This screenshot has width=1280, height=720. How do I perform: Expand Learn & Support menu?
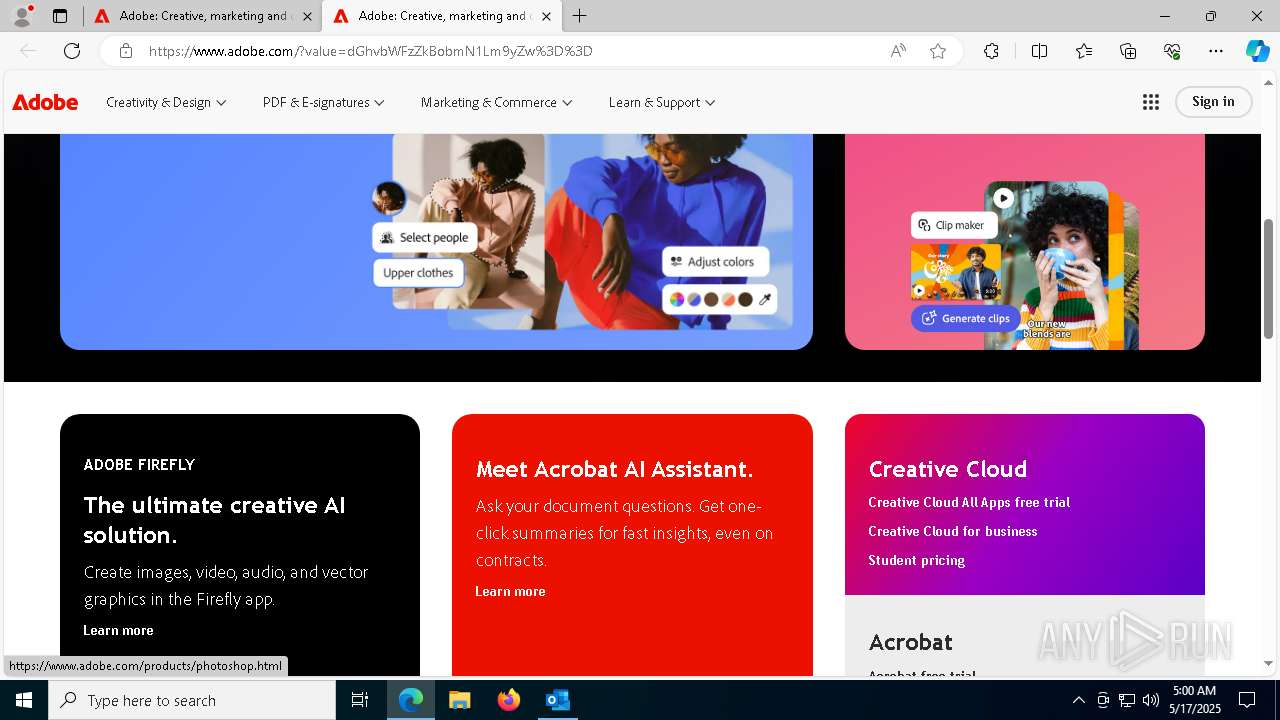point(662,102)
